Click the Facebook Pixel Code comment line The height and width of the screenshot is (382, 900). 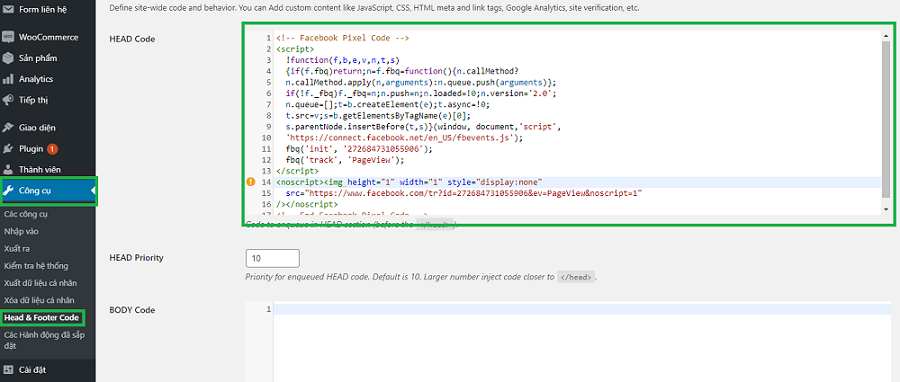click(342, 38)
